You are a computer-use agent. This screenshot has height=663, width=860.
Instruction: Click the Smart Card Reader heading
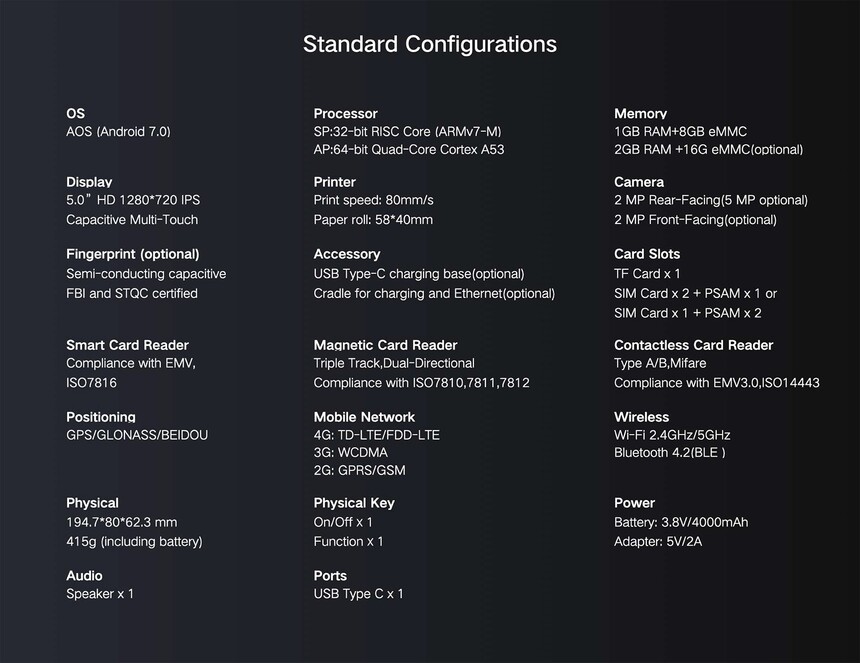click(127, 345)
